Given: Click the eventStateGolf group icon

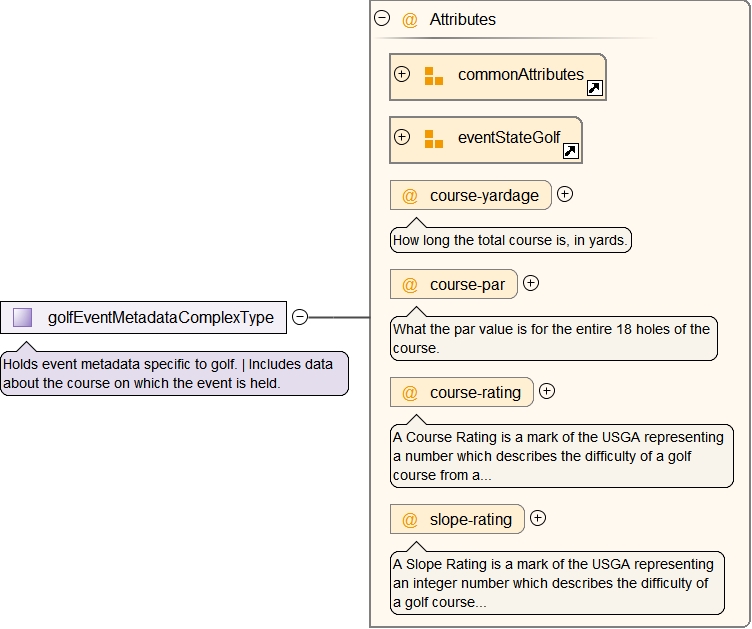Looking at the screenshot, I should (x=433, y=139).
